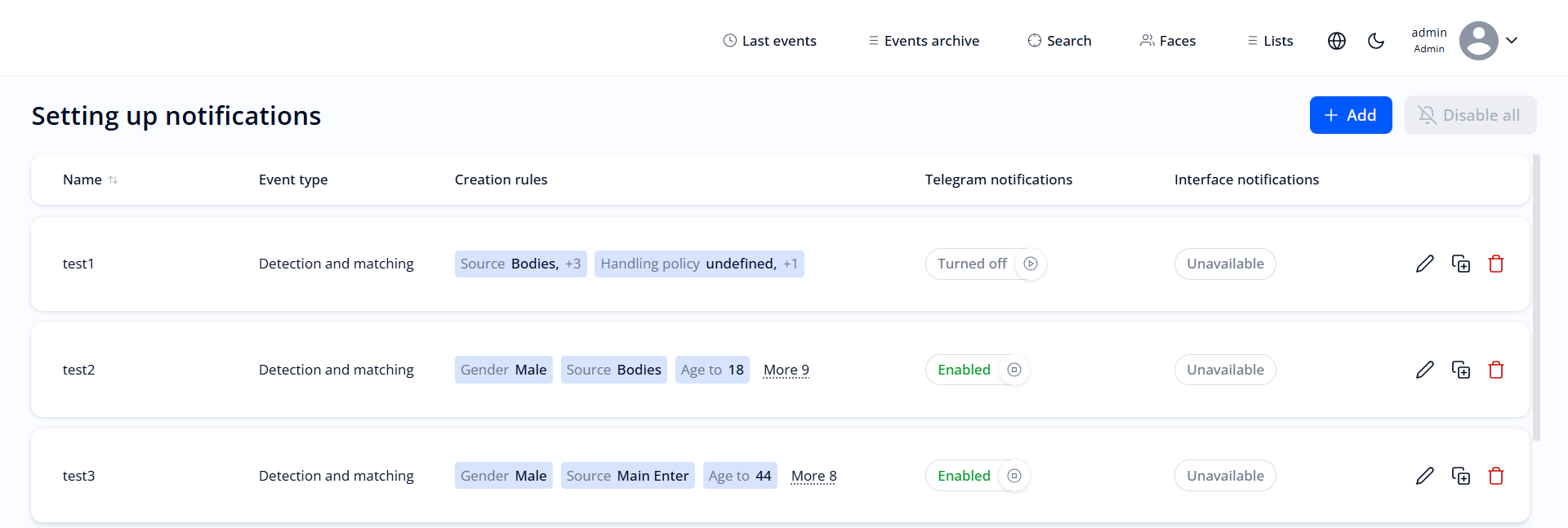Open the Search page
The image size is (1568, 528).
[x=1059, y=40]
